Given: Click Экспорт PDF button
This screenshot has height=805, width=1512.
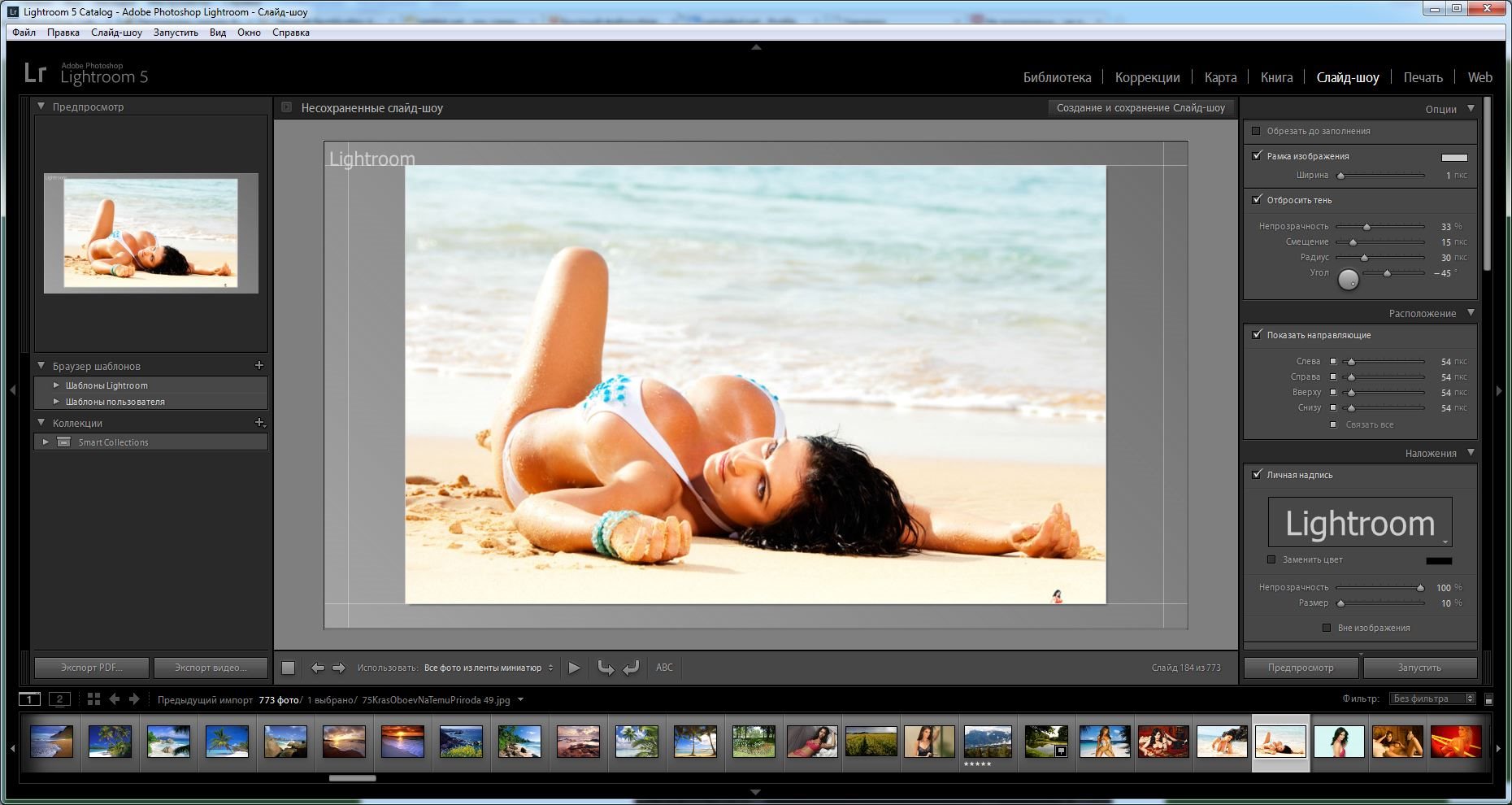Looking at the screenshot, I should pos(91,668).
